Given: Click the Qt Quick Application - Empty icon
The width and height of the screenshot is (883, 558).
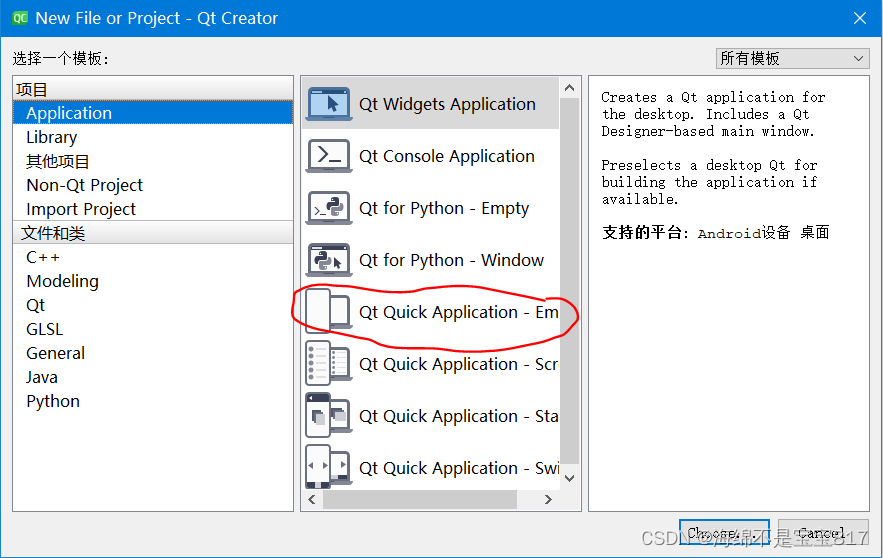Looking at the screenshot, I should coord(329,311).
